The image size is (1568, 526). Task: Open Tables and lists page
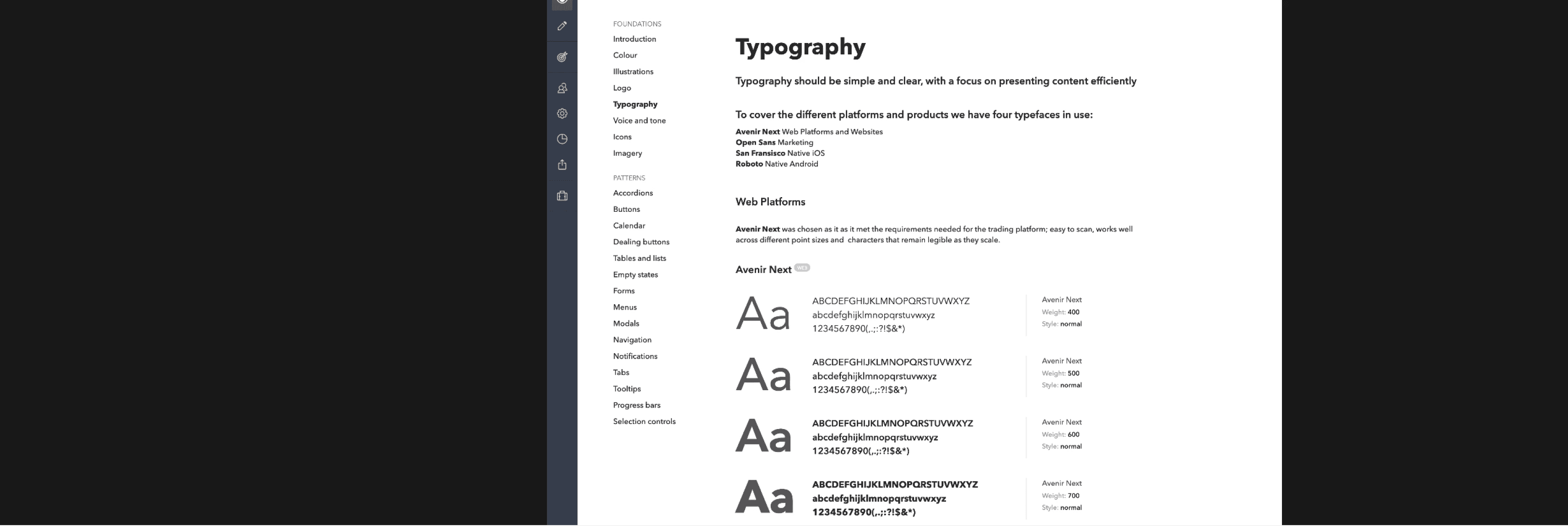[638, 258]
